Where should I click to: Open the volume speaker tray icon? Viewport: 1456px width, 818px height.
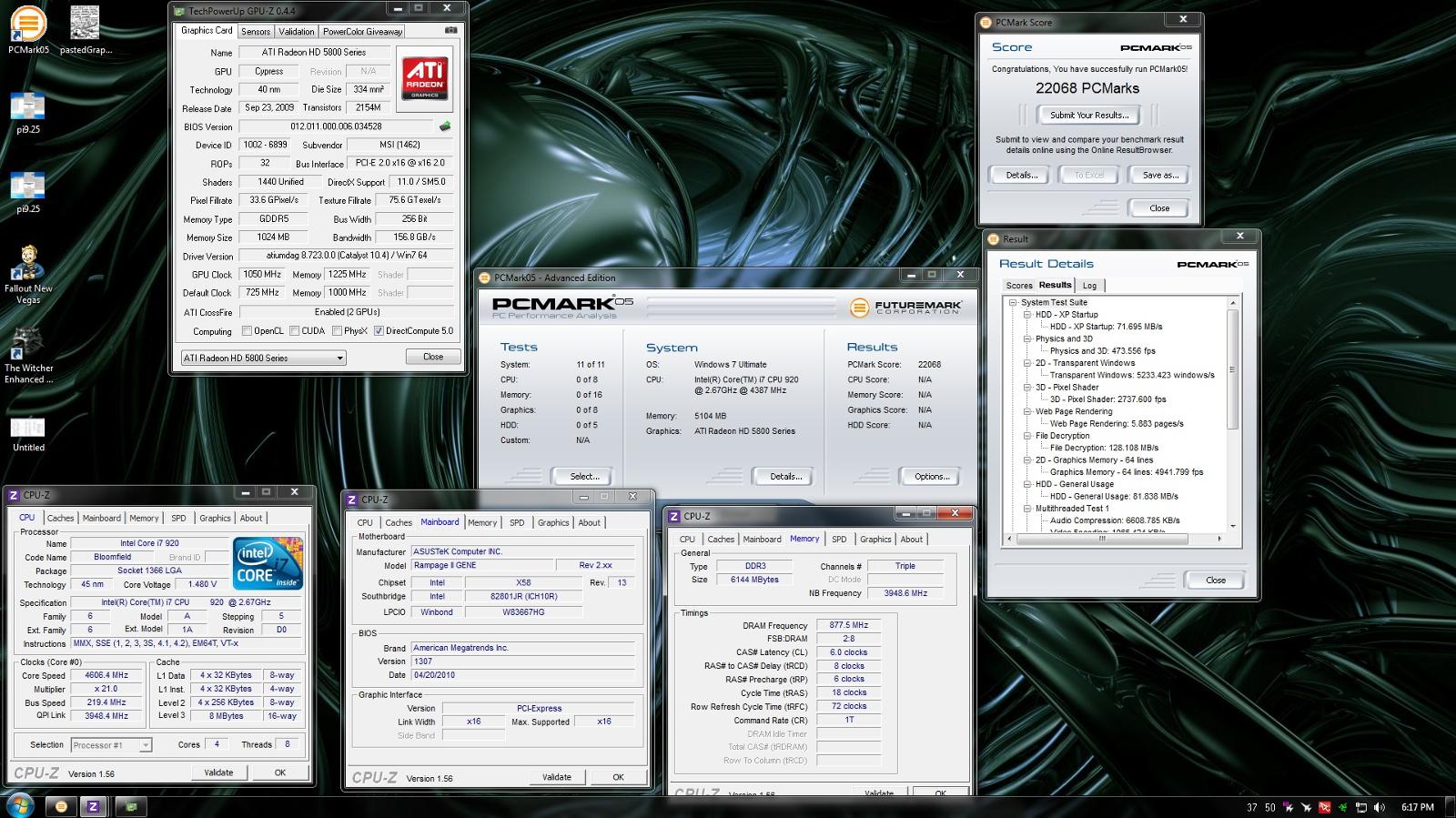(1380, 807)
